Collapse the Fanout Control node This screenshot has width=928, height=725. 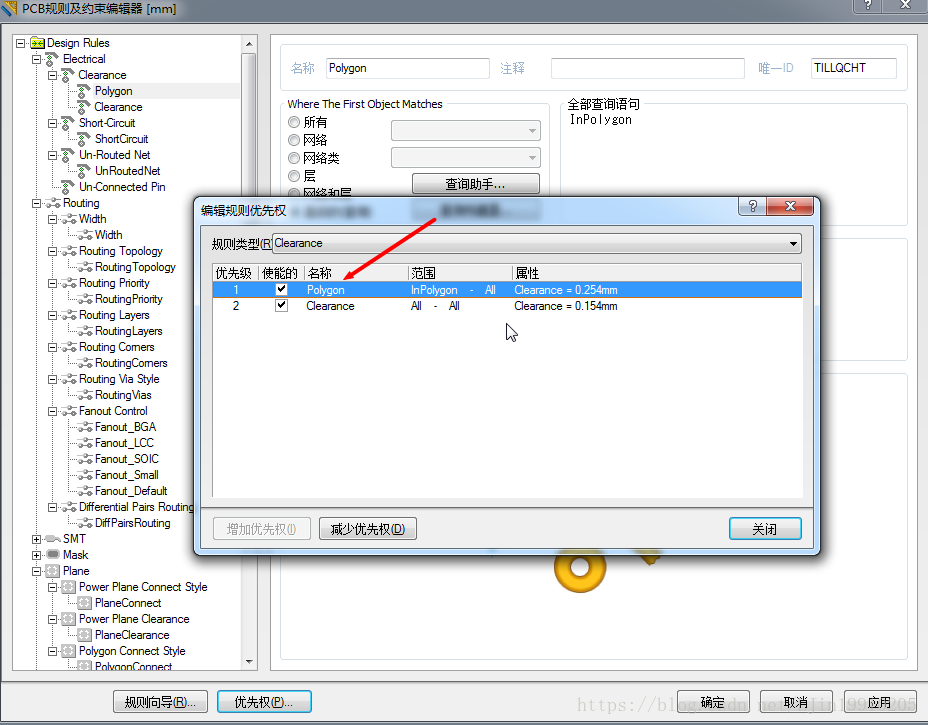click(x=53, y=411)
